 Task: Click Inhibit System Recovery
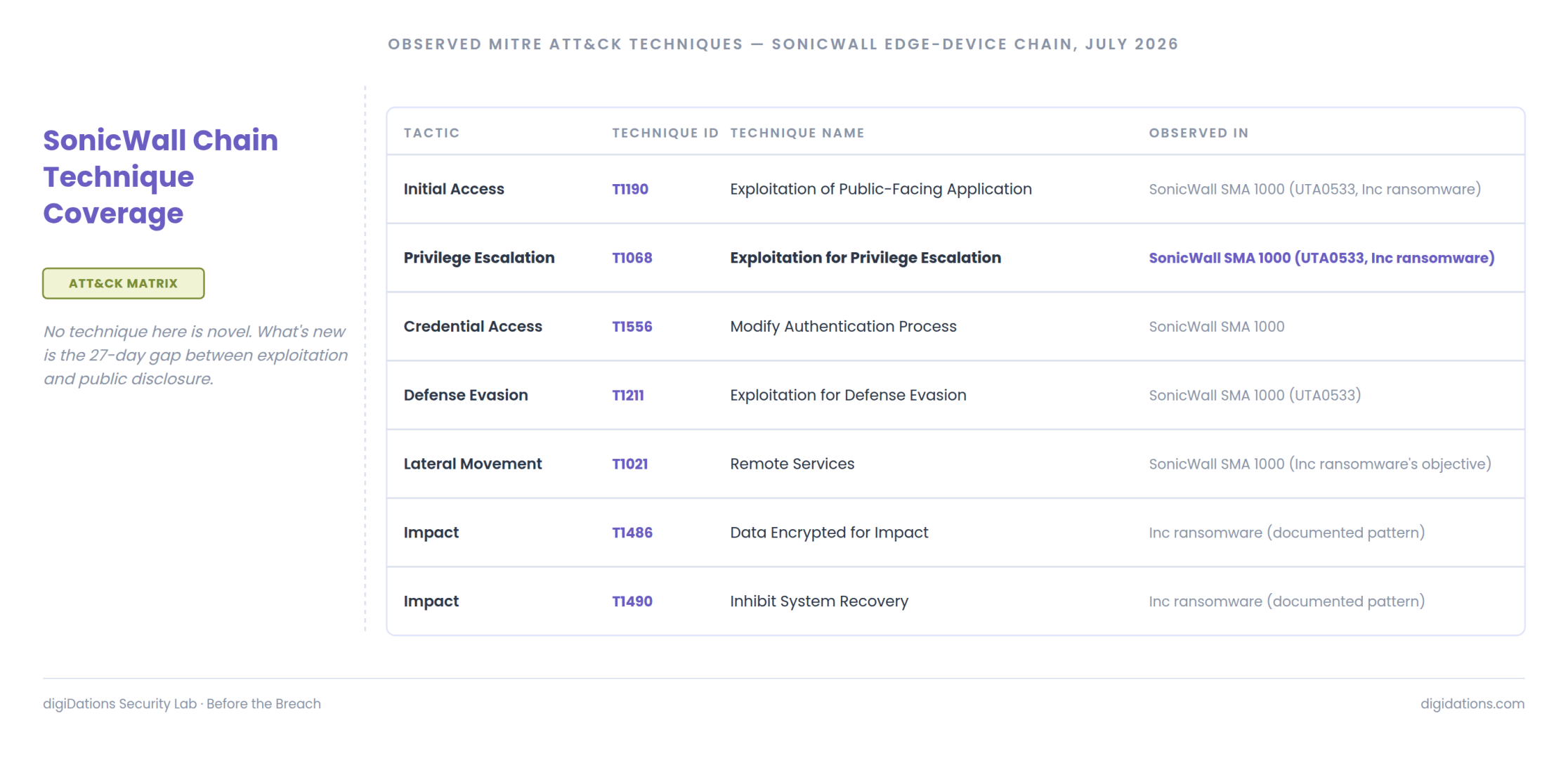(x=819, y=601)
